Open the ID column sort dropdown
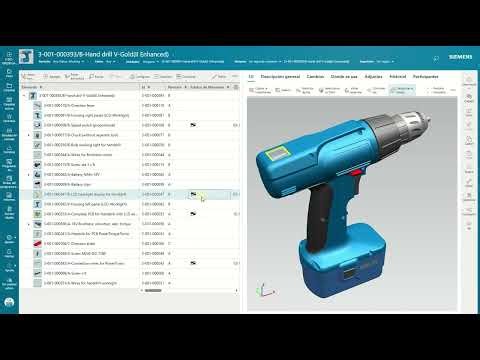 point(149,87)
